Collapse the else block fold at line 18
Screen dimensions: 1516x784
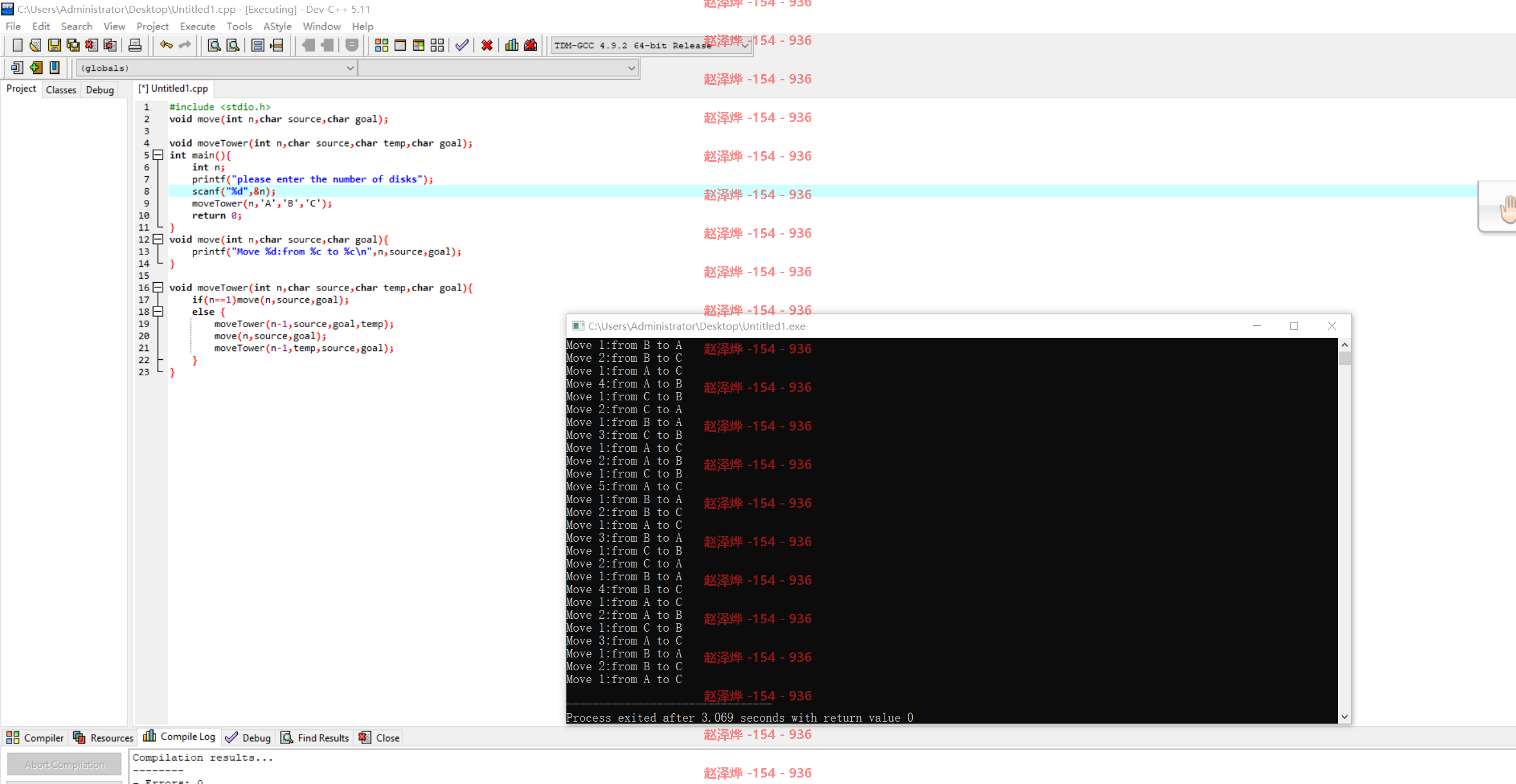158,312
